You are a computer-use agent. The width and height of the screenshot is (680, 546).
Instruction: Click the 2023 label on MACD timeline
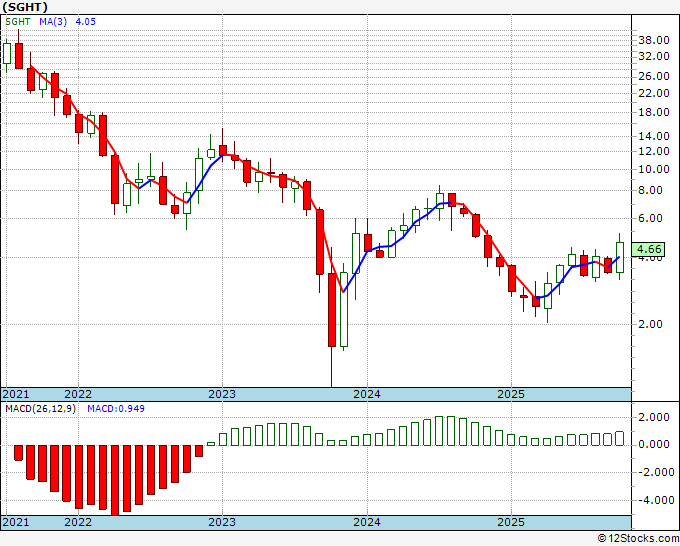[222, 522]
